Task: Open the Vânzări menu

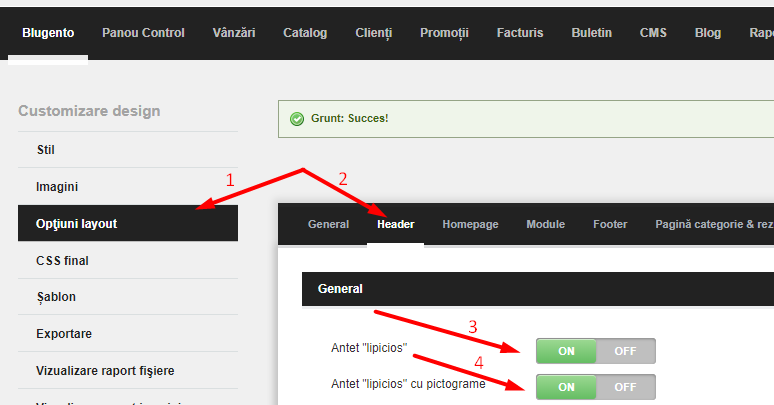Action: 234,33
